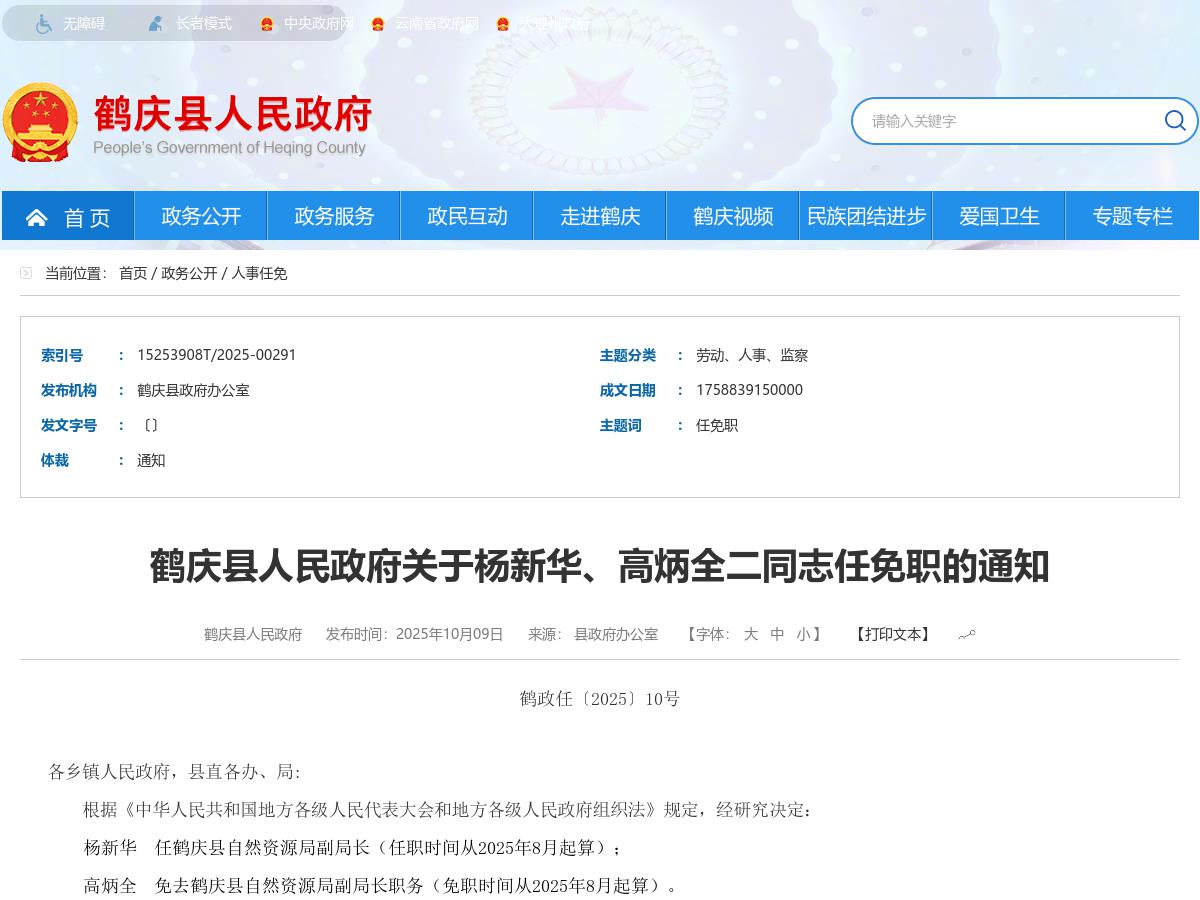The image size is (1200, 900).
Task: Click the share icon beside 打印文本
Action: (966, 633)
